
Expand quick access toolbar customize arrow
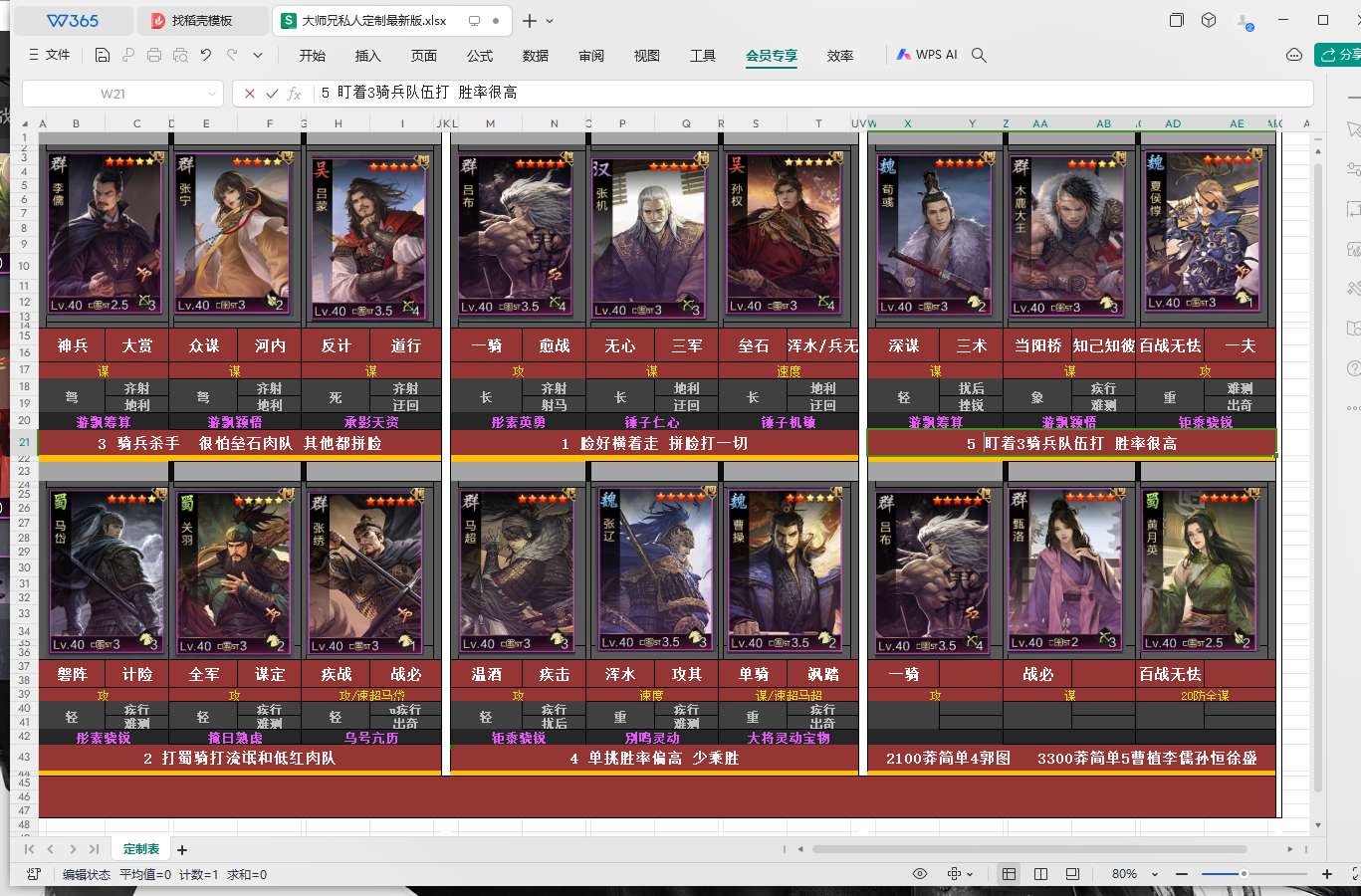tap(258, 56)
